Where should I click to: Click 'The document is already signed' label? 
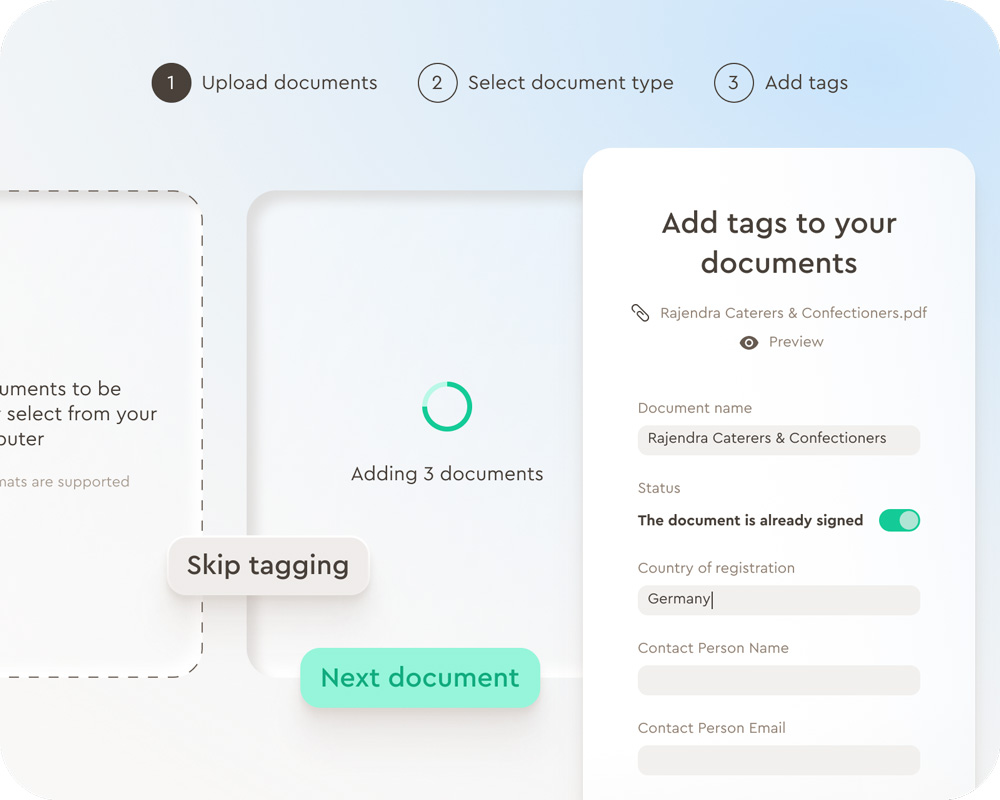(x=750, y=520)
